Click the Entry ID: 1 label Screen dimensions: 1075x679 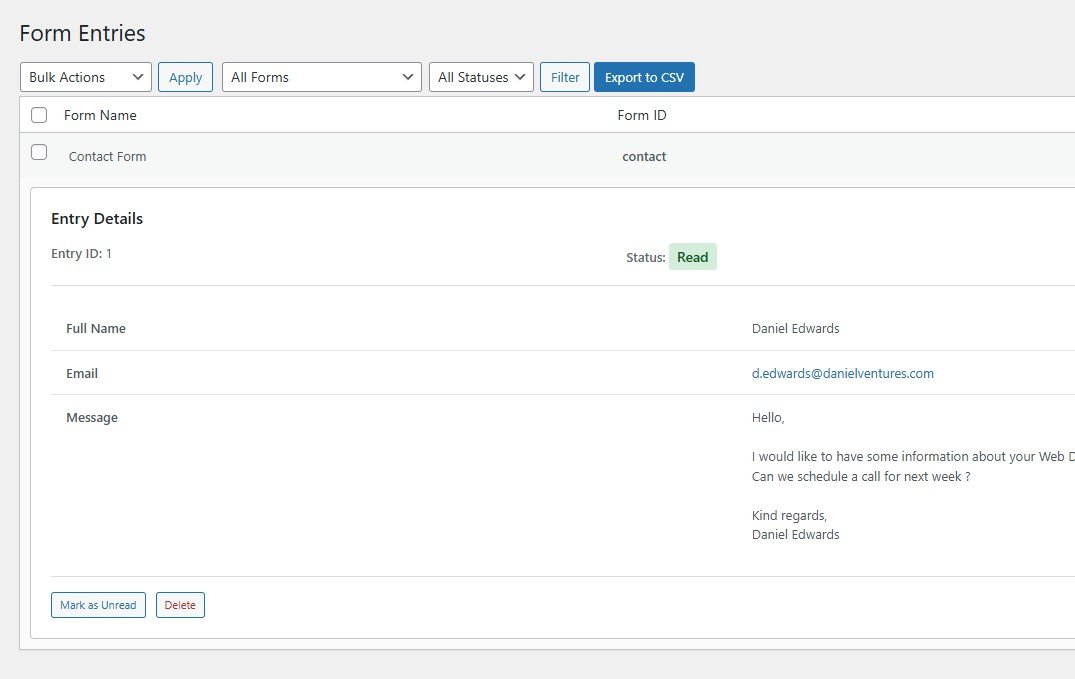tap(81, 254)
